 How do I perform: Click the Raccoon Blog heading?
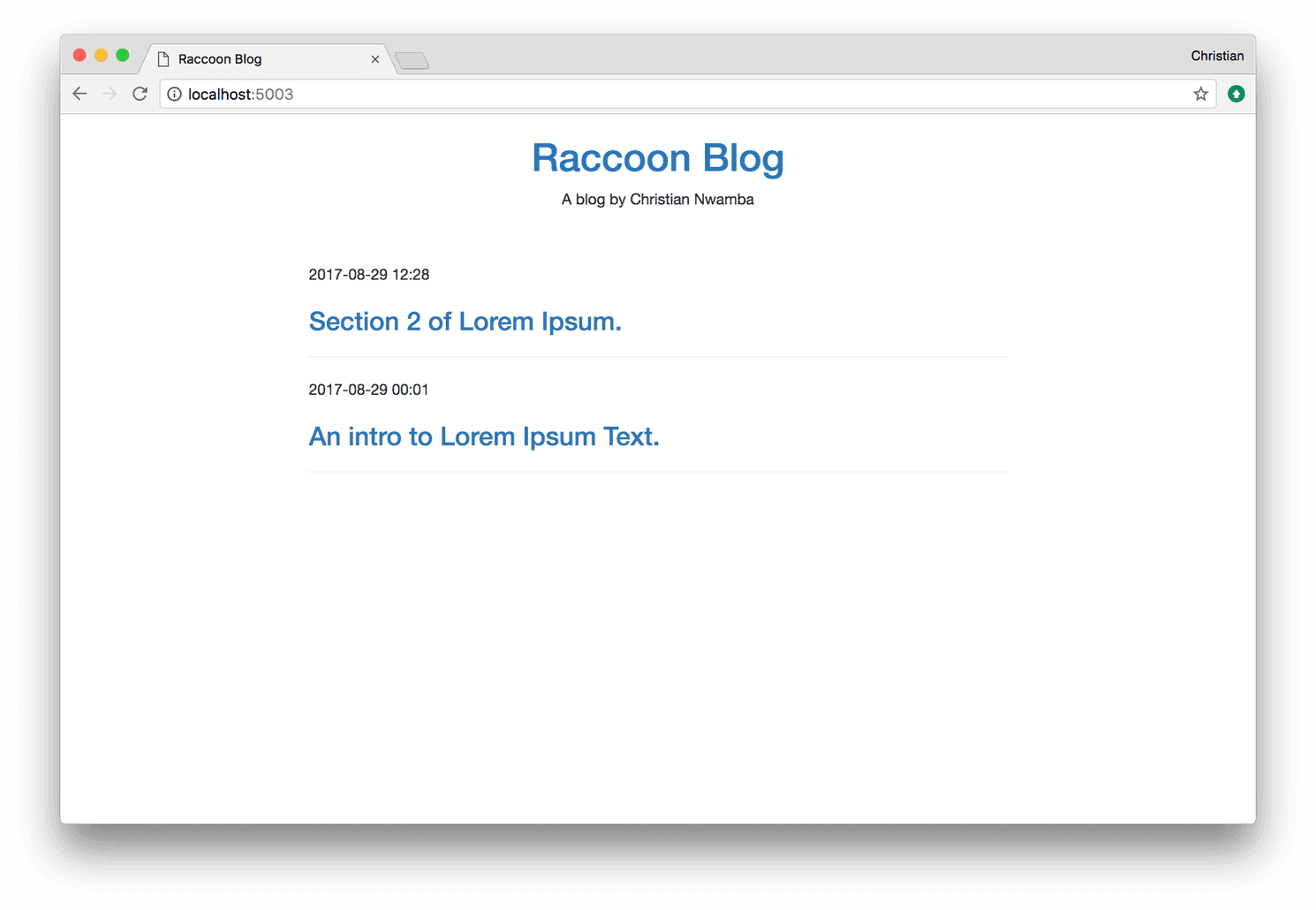657,158
